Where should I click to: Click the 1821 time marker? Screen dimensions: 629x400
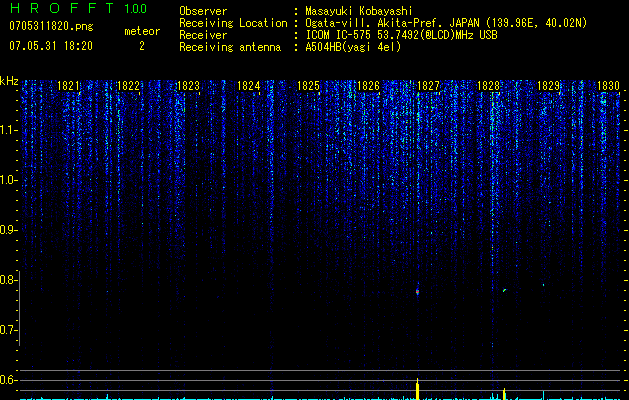(68, 86)
